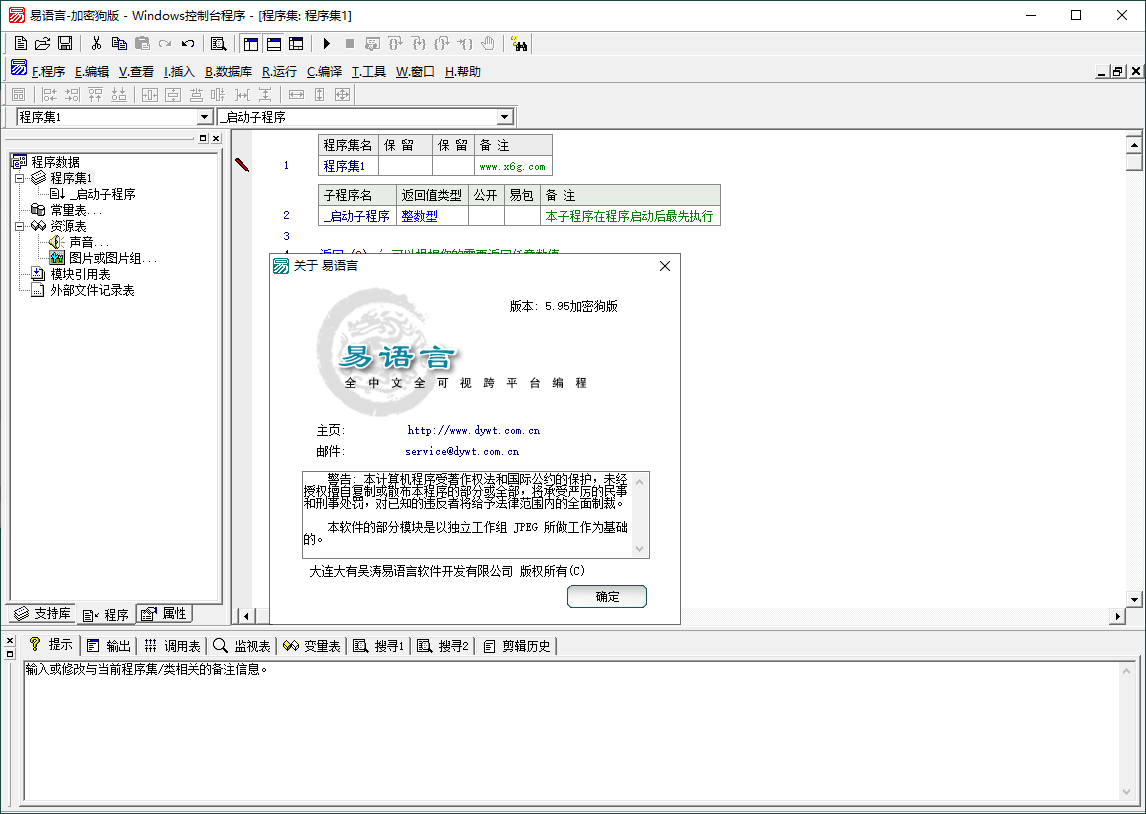Toggle the left panel layout view icon
1146x814 pixels.
click(250, 43)
